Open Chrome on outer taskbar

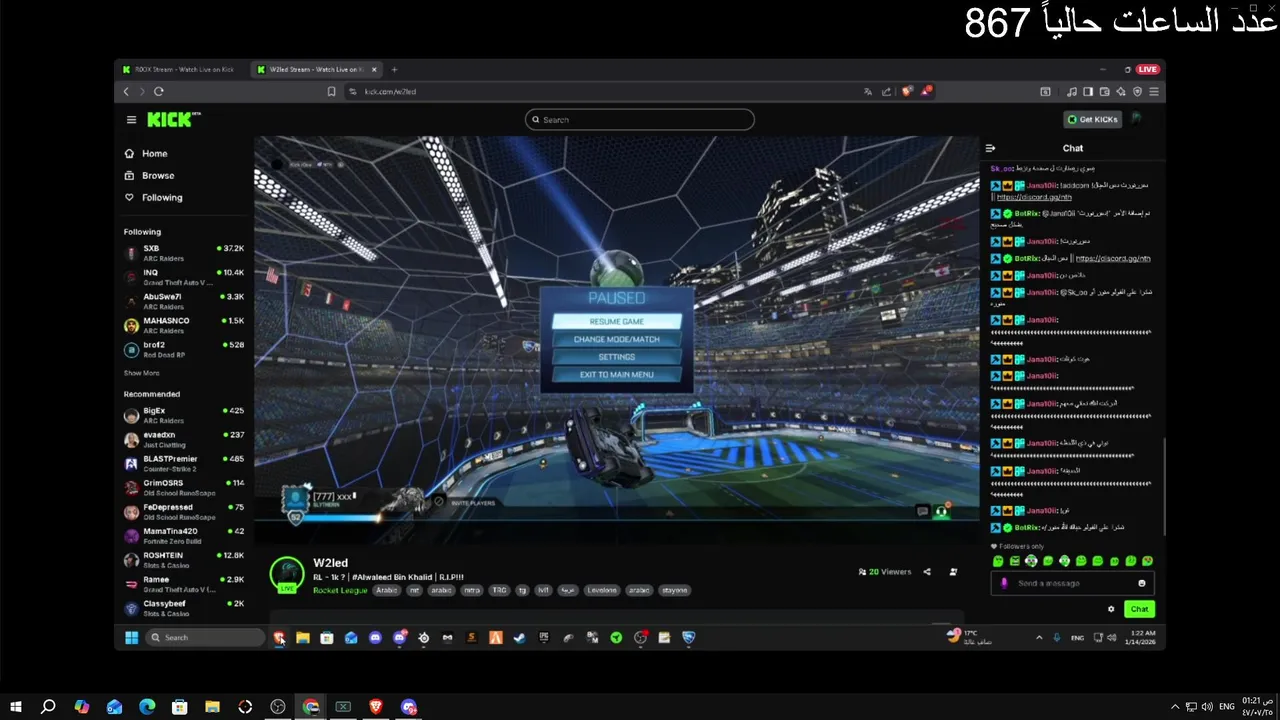[311, 707]
